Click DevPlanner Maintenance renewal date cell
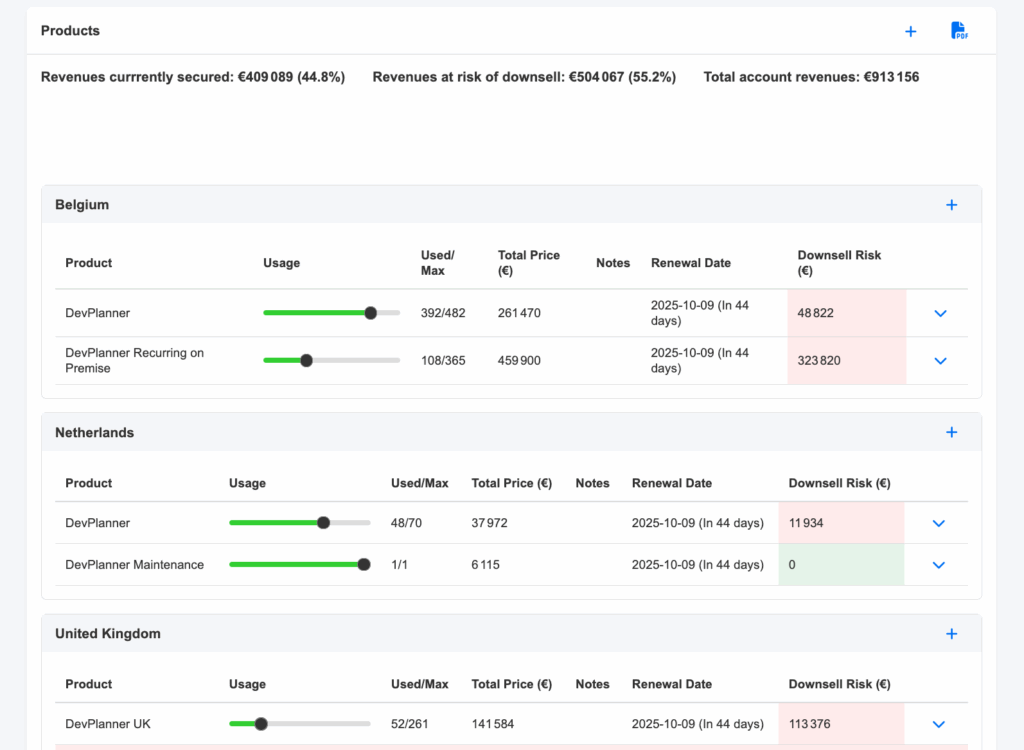 (697, 564)
